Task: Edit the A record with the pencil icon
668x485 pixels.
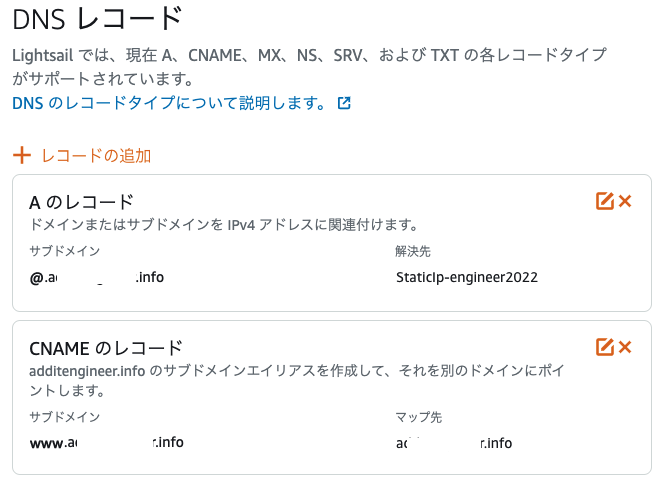Action: pos(605,201)
